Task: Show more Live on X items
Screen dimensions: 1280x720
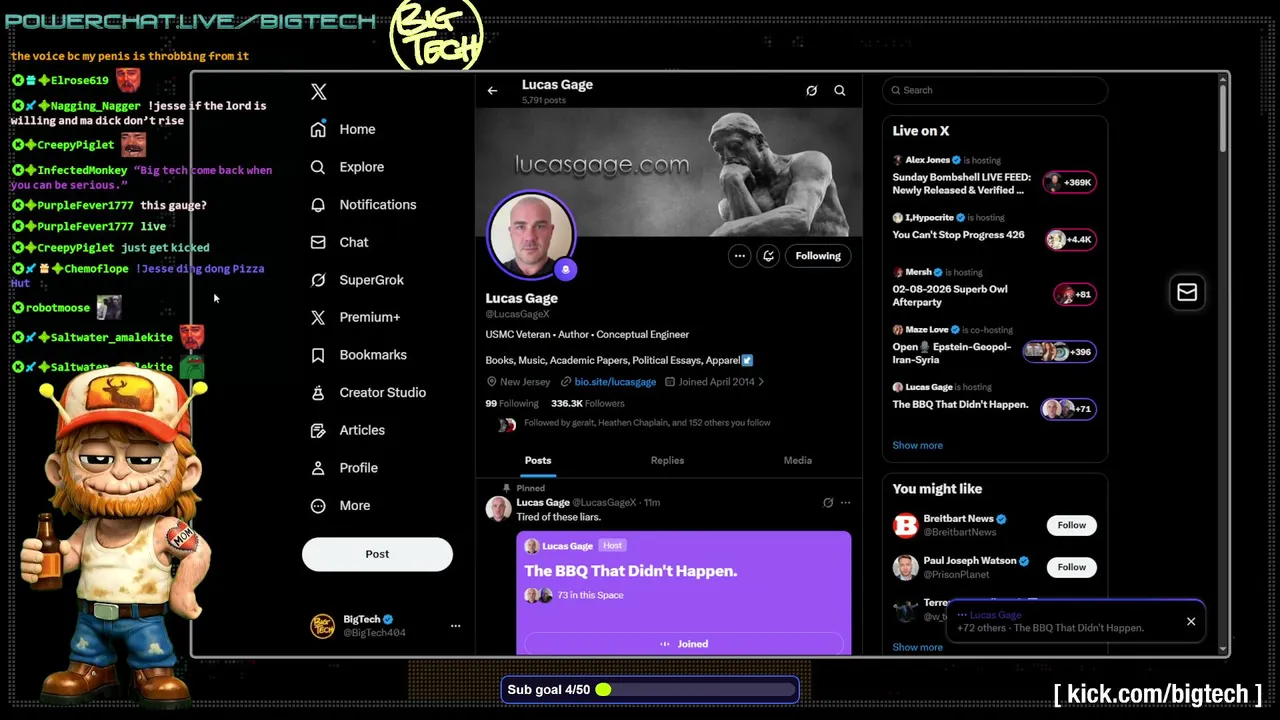Action: pyautogui.click(x=917, y=446)
